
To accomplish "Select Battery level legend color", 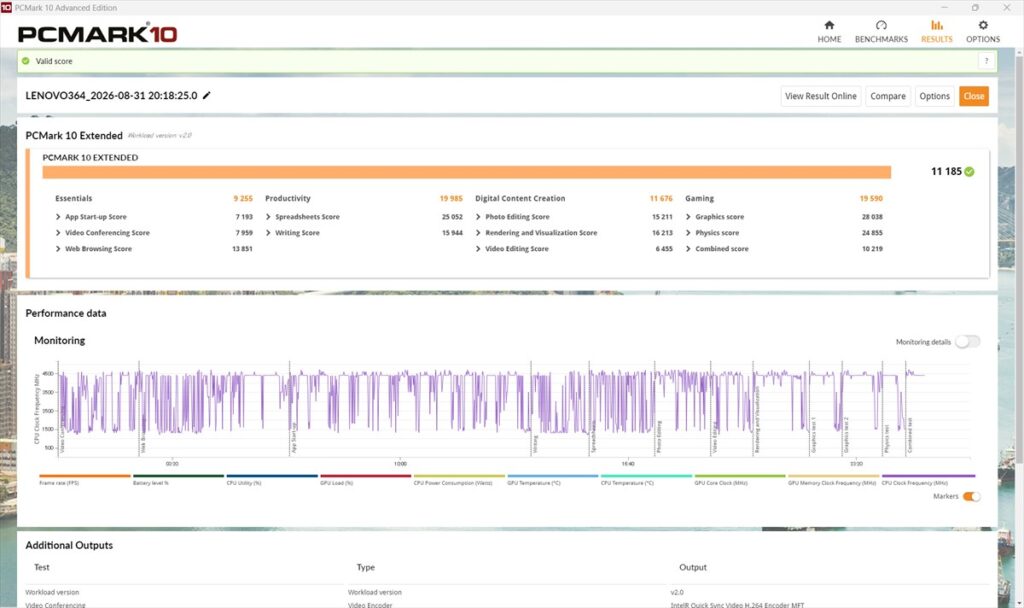I will pyautogui.click(x=178, y=476).
